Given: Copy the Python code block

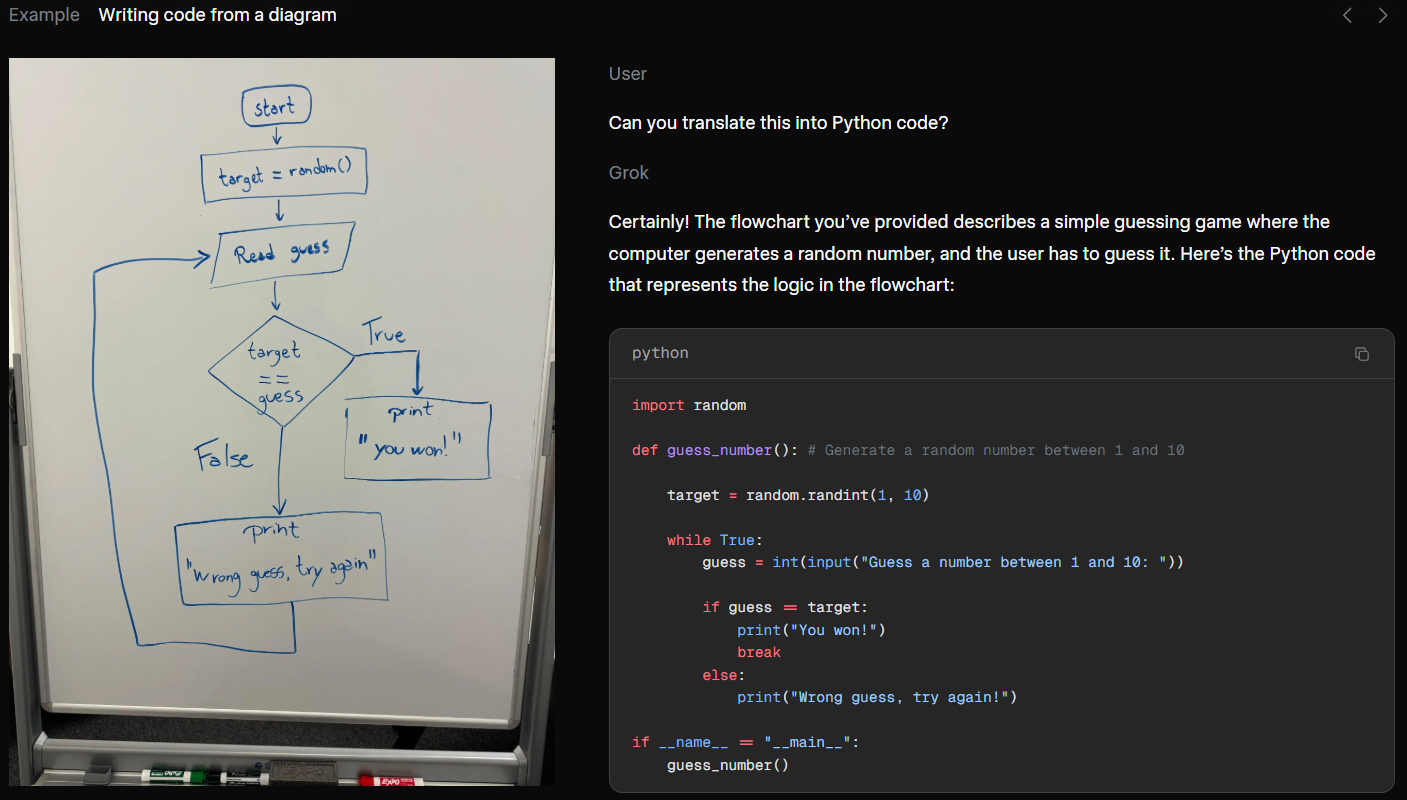Looking at the screenshot, I should coord(1361,354).
